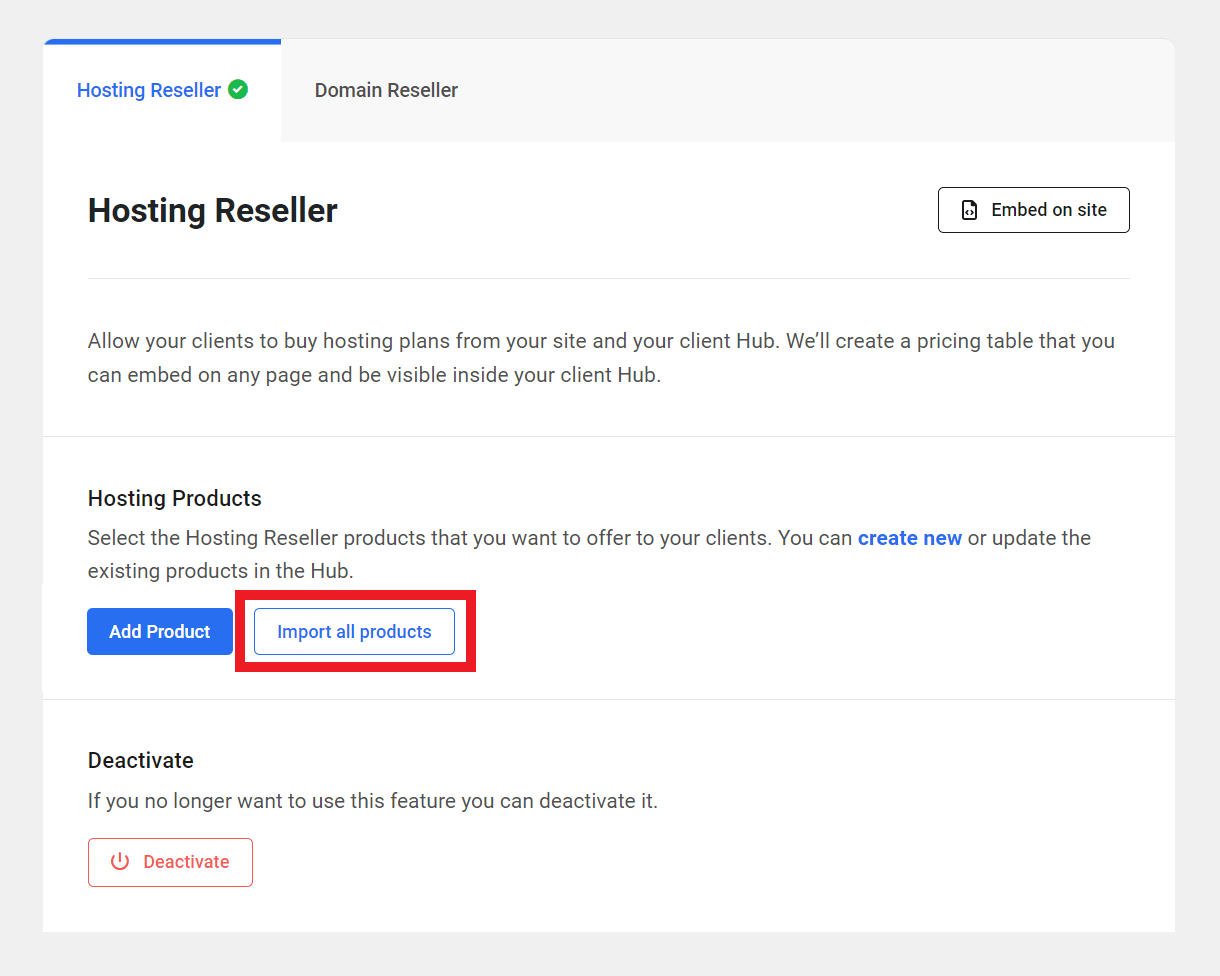Follow the create new link
This screenshot has height=976, width=1220.
click(910, 538)
